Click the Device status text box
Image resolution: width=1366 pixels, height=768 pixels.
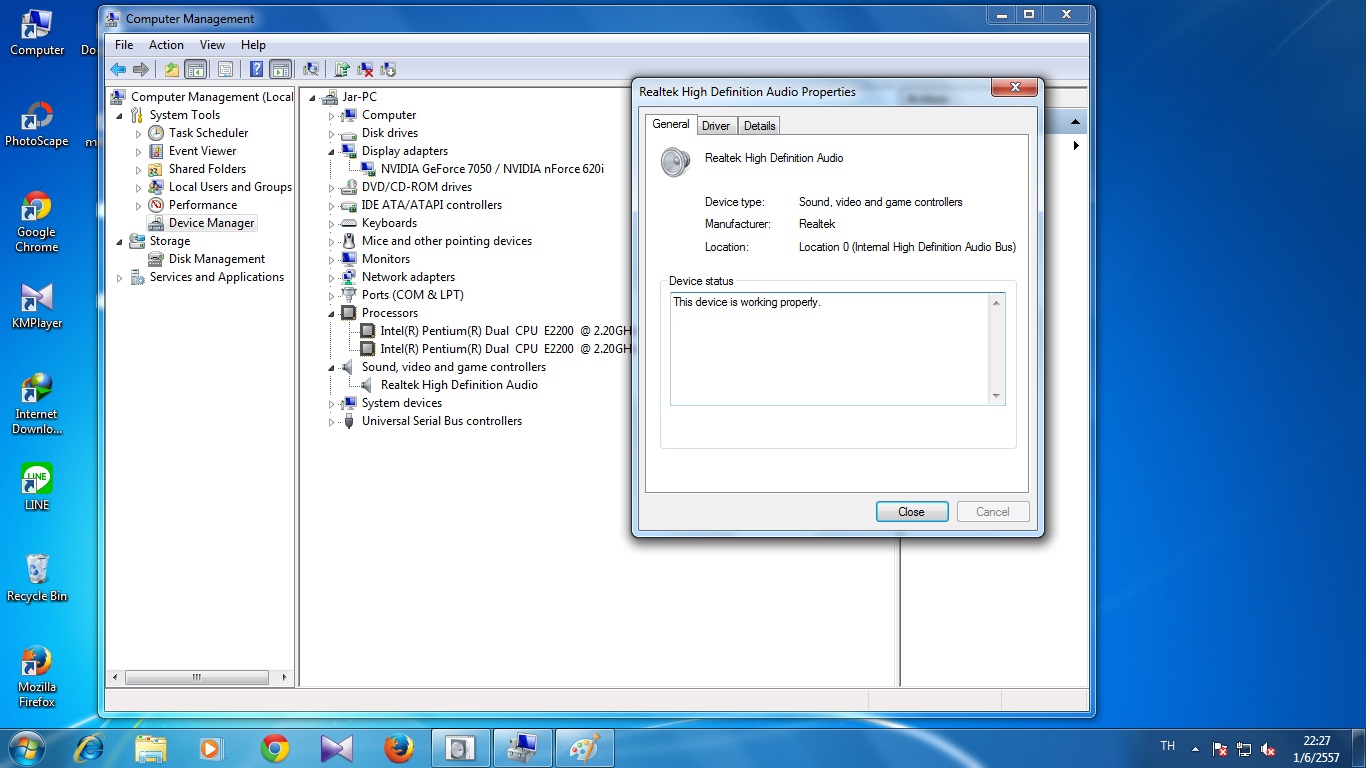[x=837, y=349]
